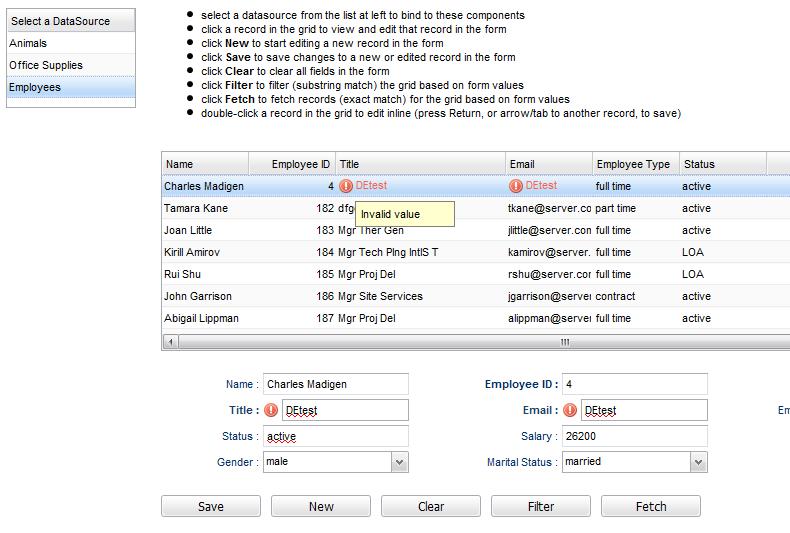Open the Marital Status dropdown
The height and width of the screenshot is (533, 790).
coord(698,462)
